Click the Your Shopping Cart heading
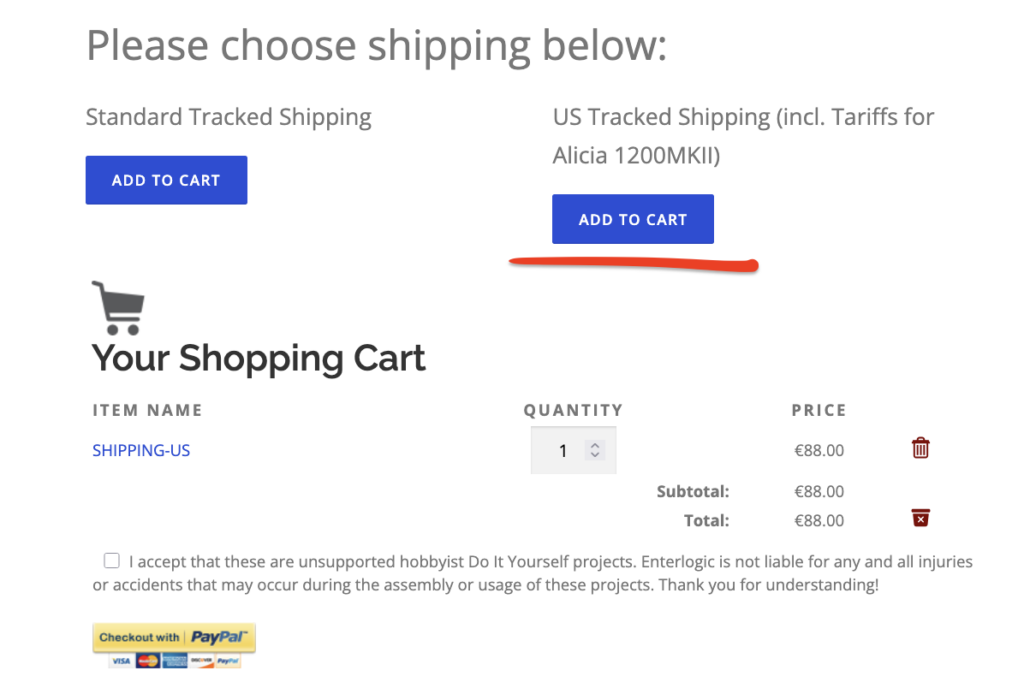This screenshot has width=1024, height=700. point(259,358)
